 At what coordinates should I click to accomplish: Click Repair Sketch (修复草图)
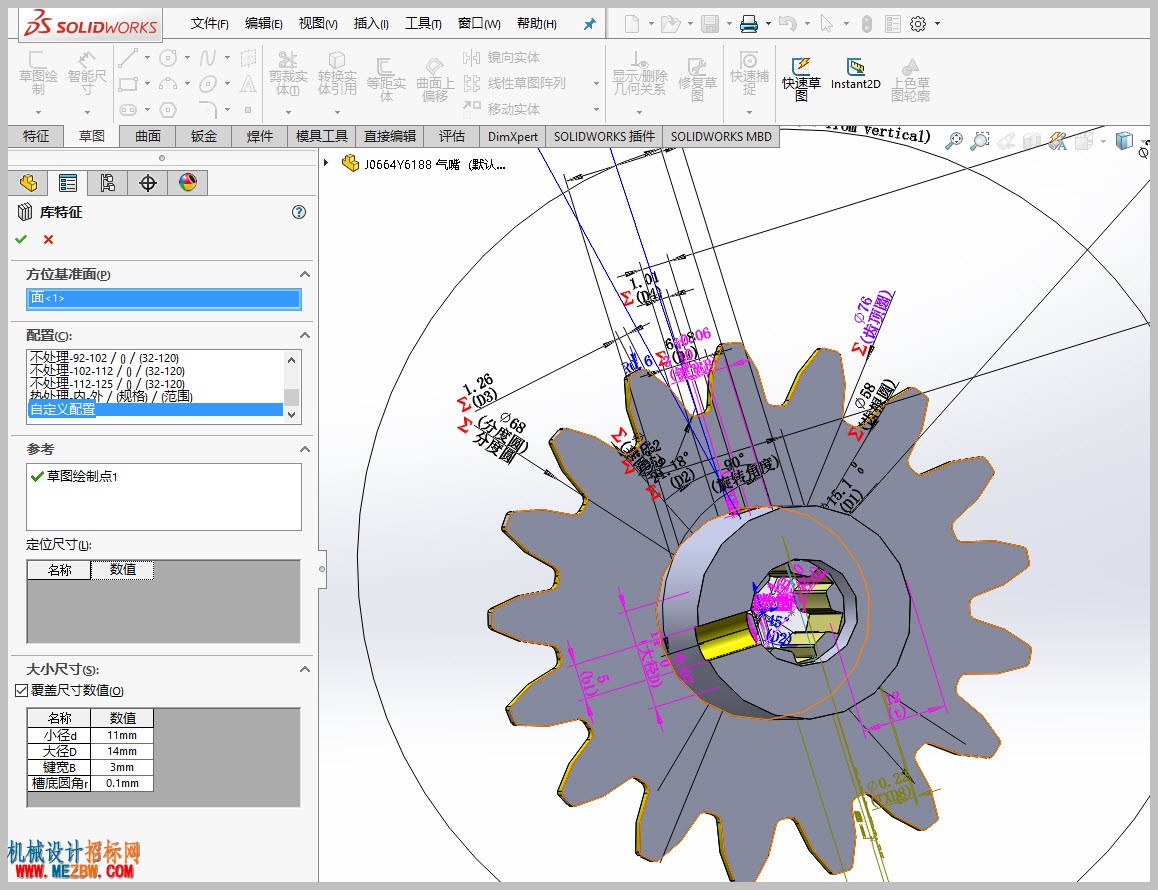coord(697,78)
